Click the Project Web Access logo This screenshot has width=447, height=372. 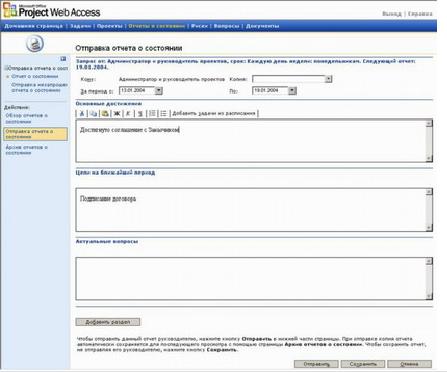pyautogui.click(x=52, y=11)
